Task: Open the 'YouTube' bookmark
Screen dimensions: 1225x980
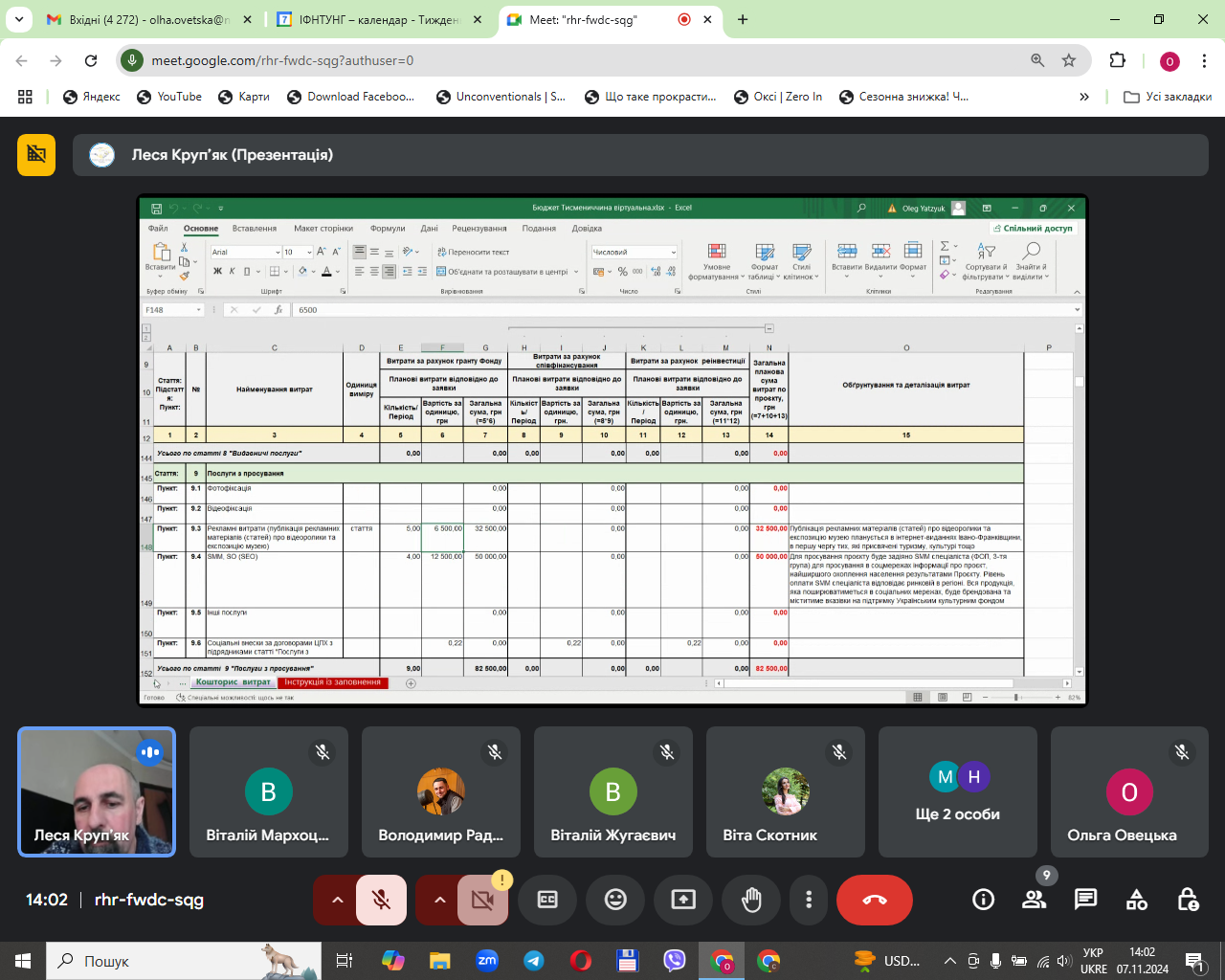Action: click(169, 97)
